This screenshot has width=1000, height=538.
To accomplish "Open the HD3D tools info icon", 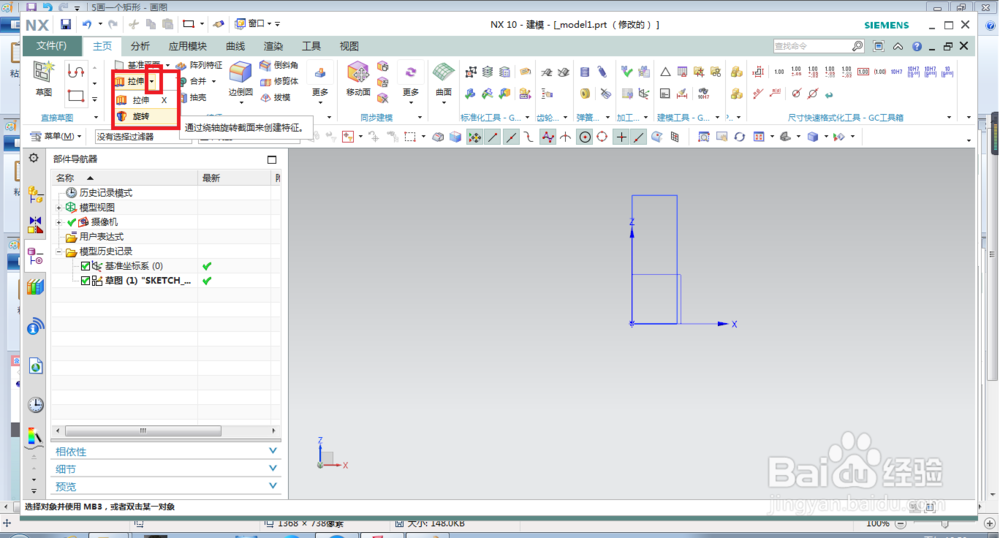I will coord(35,326).
